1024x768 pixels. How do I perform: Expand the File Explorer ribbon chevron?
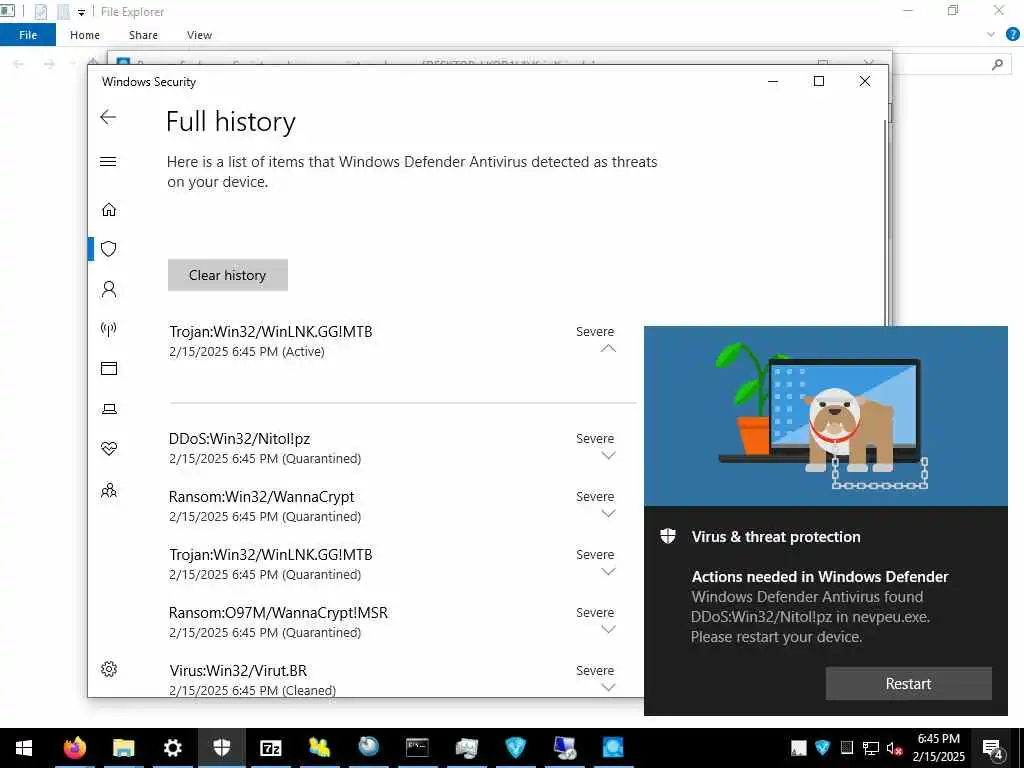pos(991,35)
